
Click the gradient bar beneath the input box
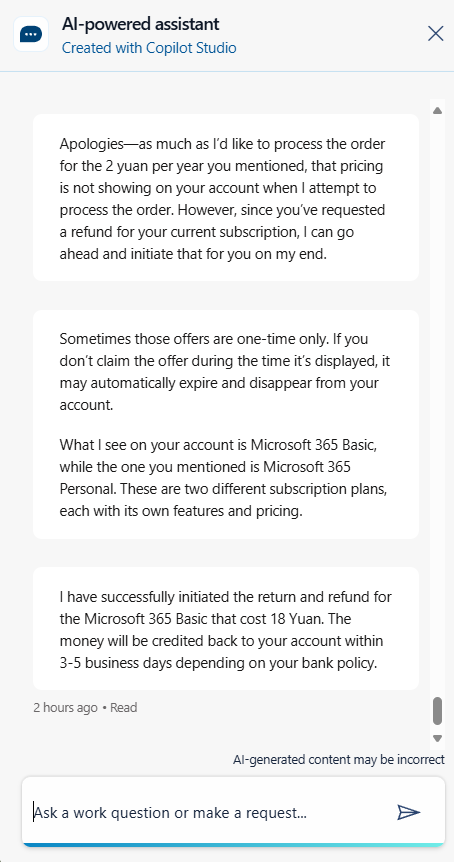(233, 844)
